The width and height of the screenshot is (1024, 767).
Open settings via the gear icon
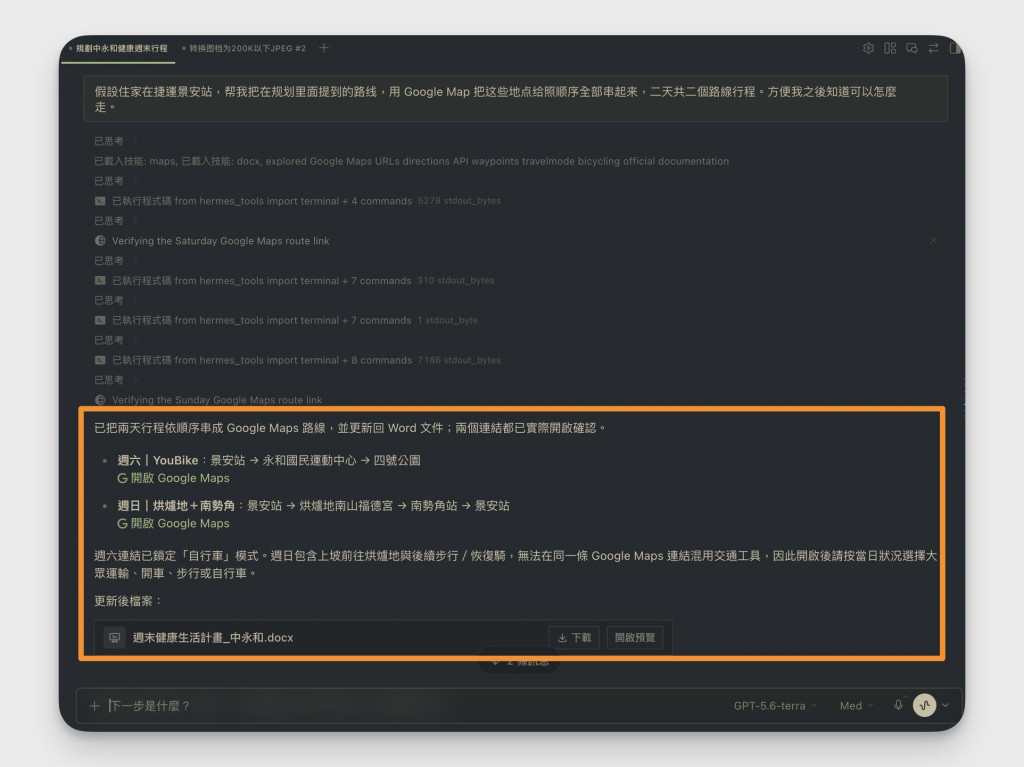tap(868, 48)
